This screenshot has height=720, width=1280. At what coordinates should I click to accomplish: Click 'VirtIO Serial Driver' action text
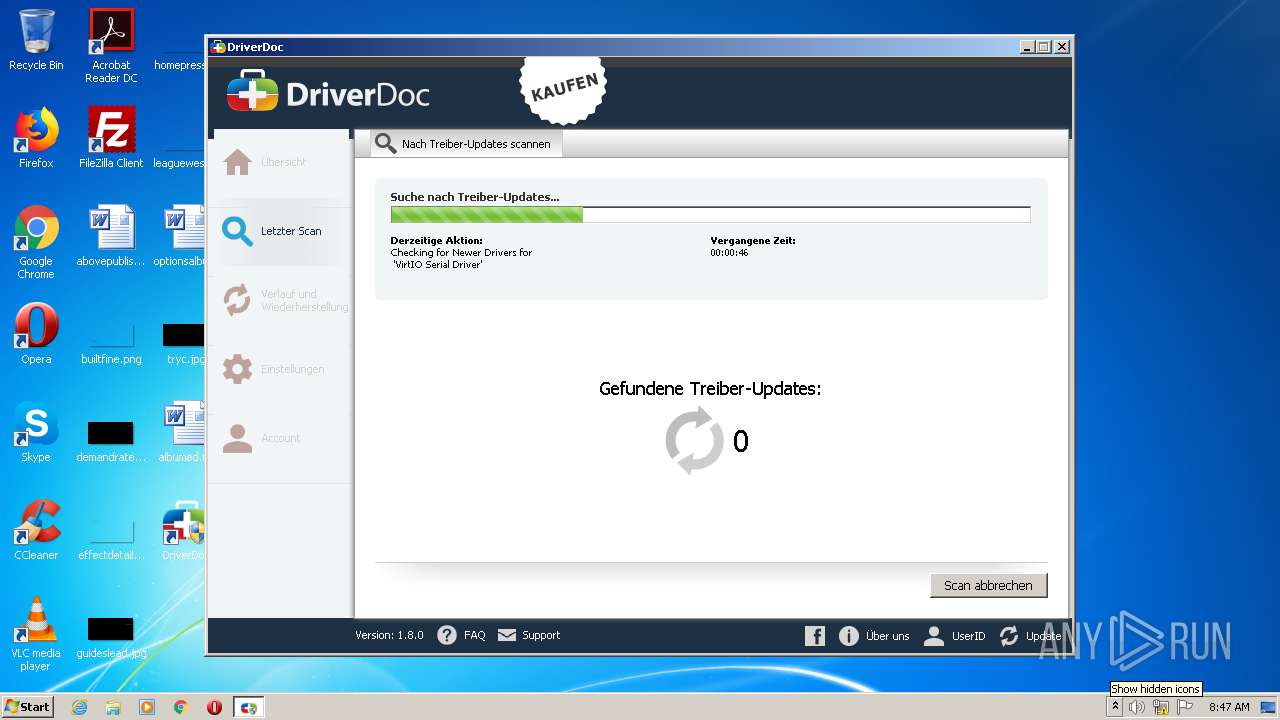pyautogui.click(x=438, y=265)
